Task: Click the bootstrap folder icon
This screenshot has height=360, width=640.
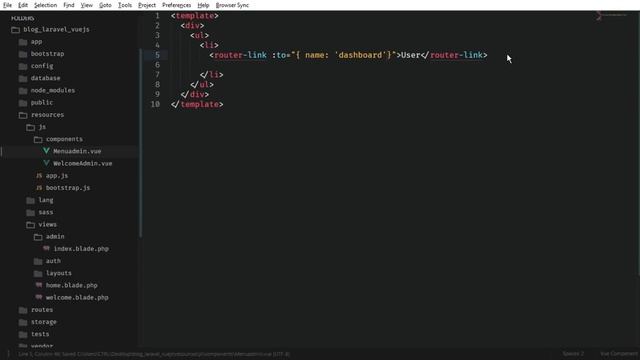Action: pos(23,54)
